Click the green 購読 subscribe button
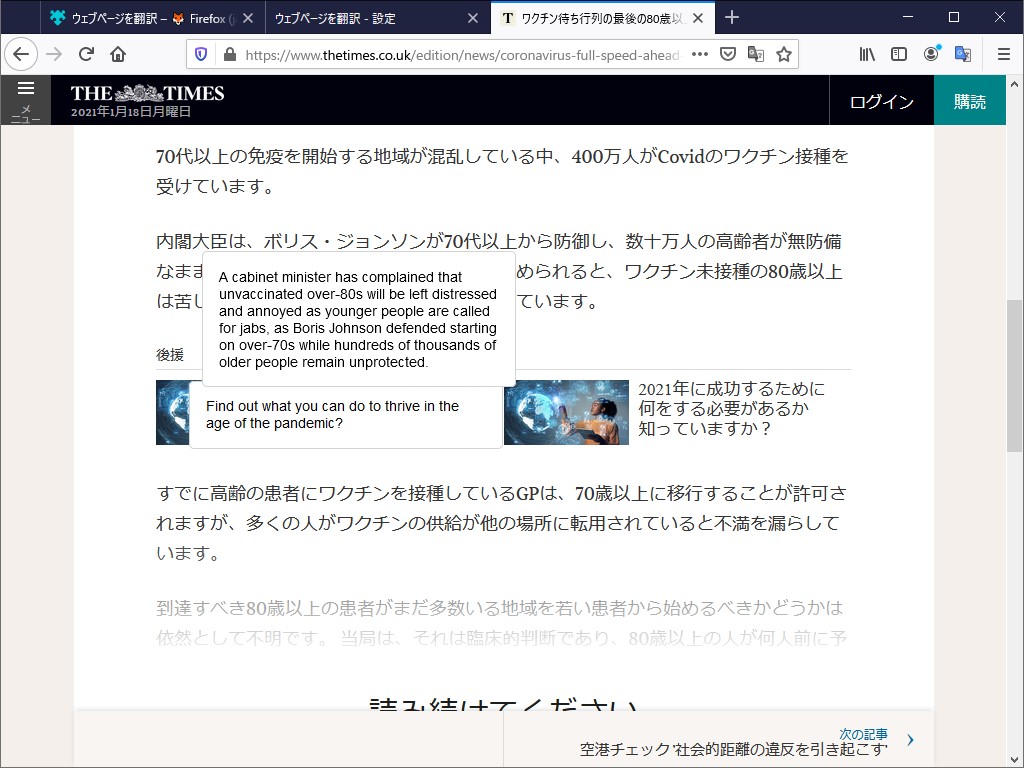Viewport: 1024px width, 768px height. pos(969,100)
